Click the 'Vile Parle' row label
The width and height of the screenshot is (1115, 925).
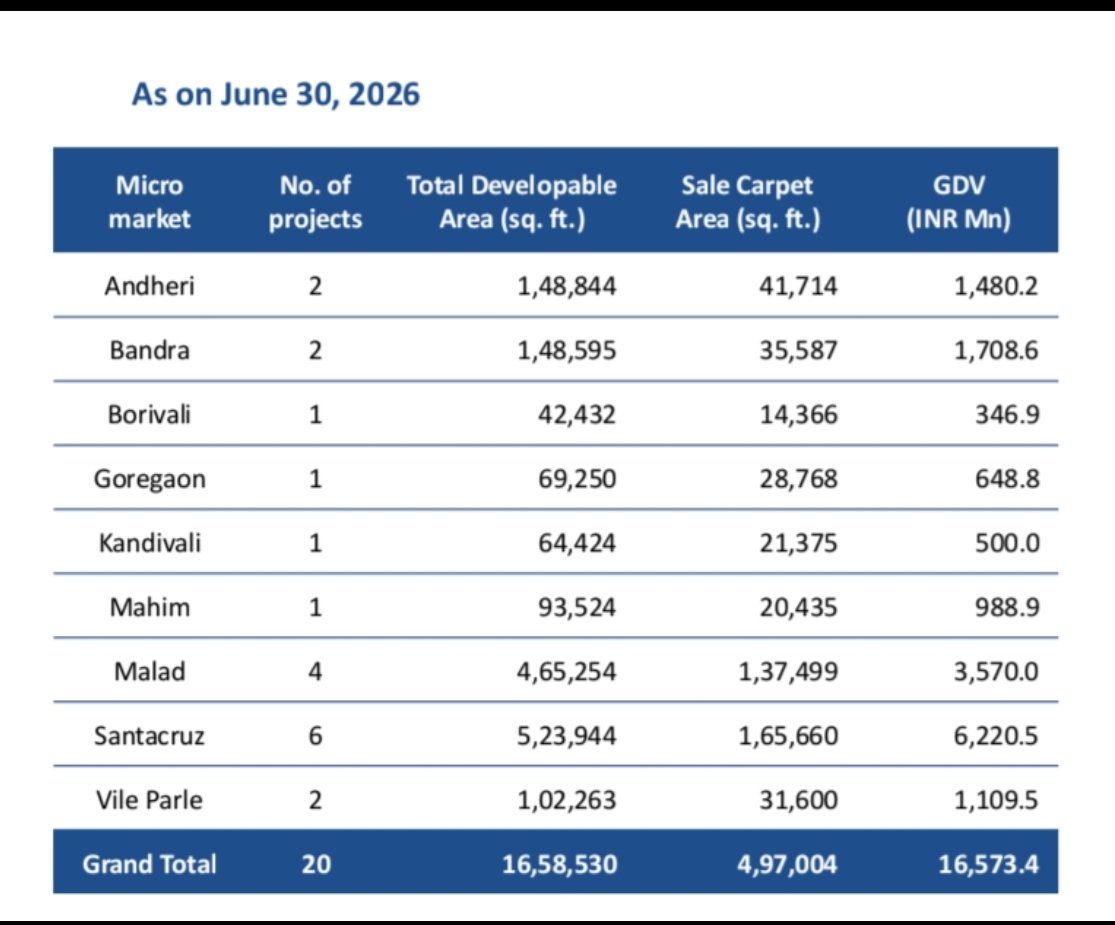pyautogui.click(x=149, y=800)
